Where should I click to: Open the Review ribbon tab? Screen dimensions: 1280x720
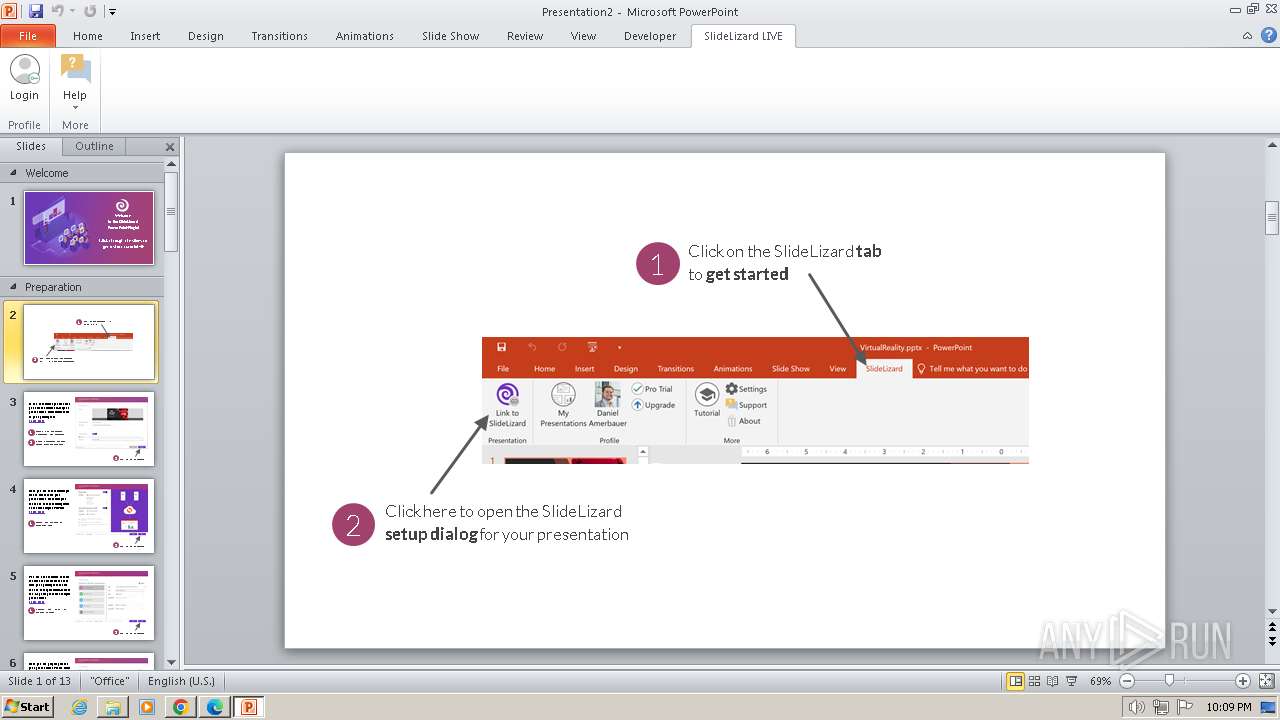[525, 36]
